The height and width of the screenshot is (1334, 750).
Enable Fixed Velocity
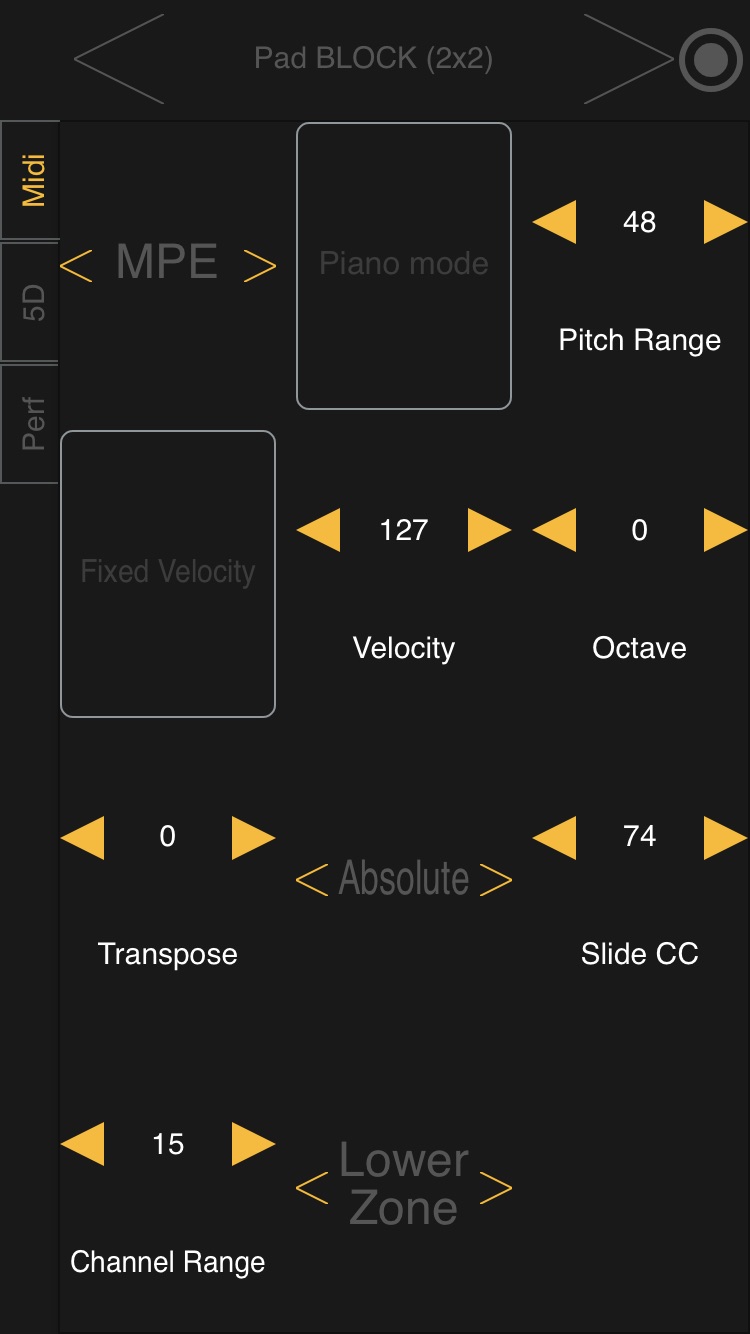[x=168, y=572]
